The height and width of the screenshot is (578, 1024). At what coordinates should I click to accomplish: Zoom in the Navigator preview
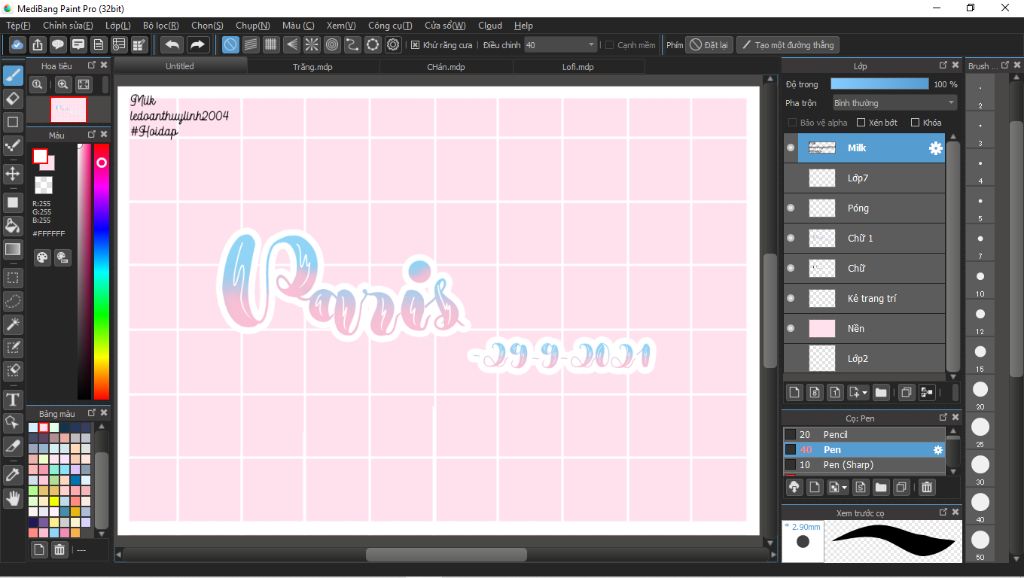coord(63,84)
